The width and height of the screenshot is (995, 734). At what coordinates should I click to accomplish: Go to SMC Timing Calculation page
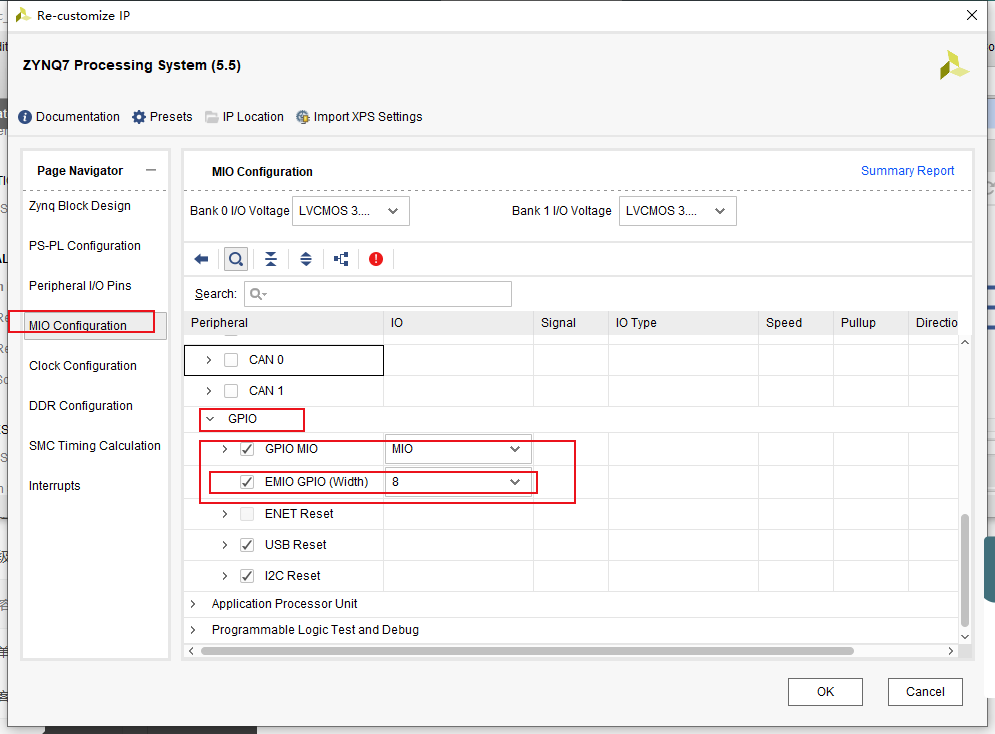[95, 446]
